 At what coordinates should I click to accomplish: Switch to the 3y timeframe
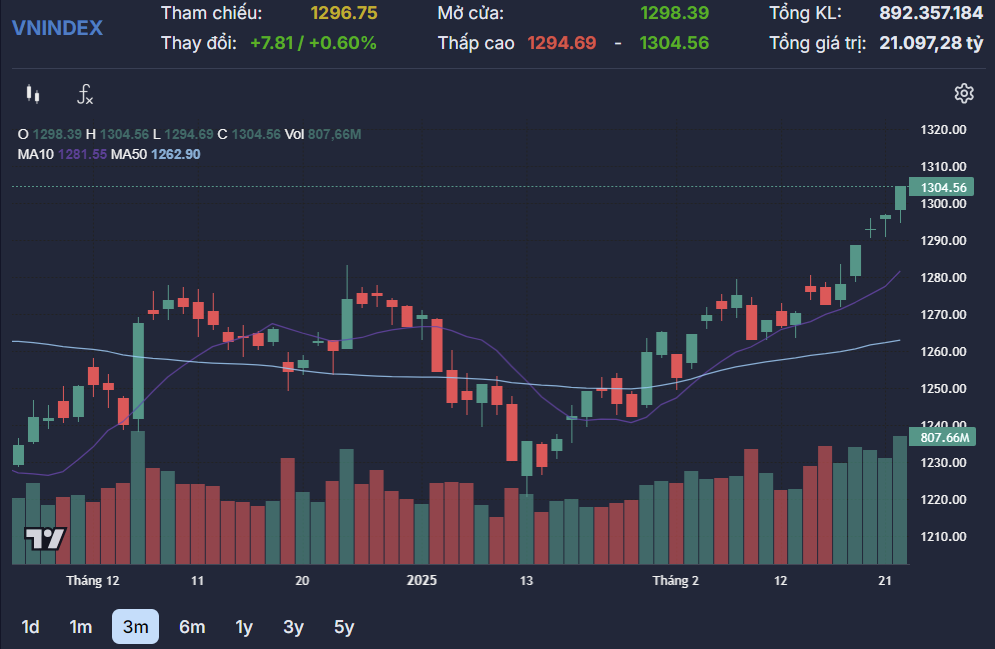[x=293, y=627]
